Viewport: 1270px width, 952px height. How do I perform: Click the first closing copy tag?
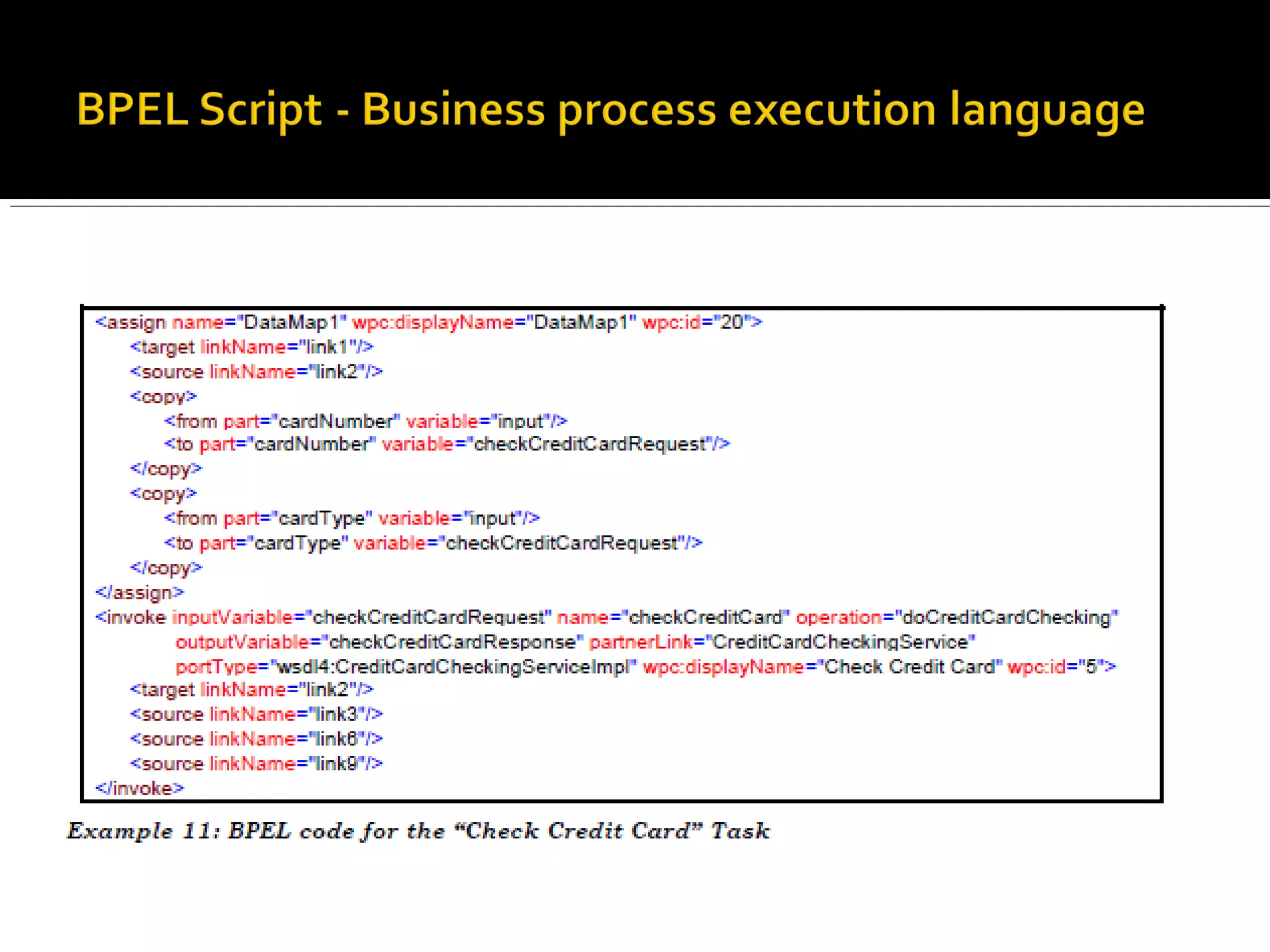[166, 469]
